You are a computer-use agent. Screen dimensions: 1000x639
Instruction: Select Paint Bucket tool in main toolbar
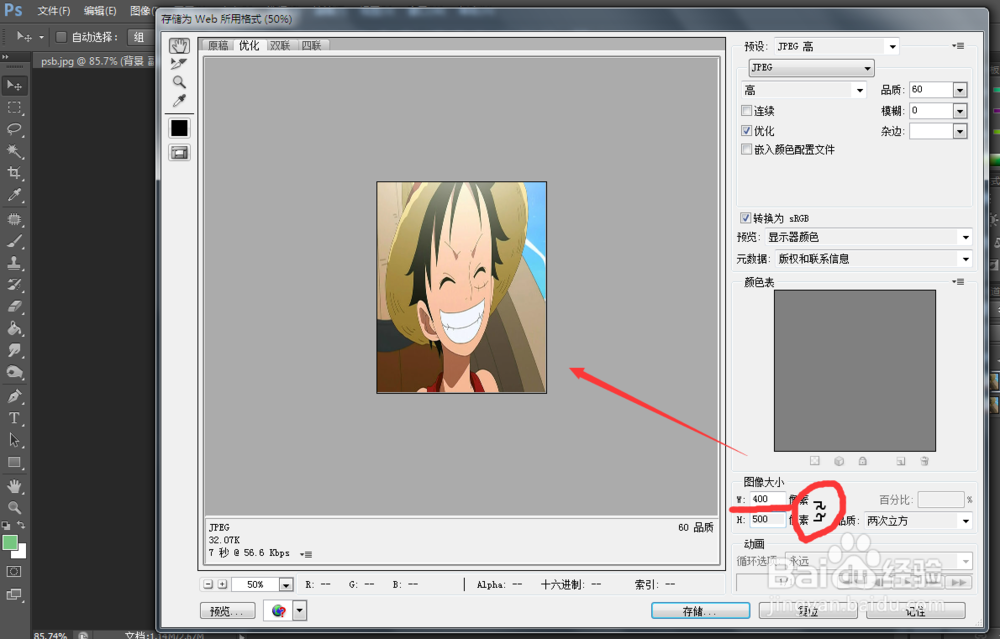pyautogui.click(x=14, y=328)
